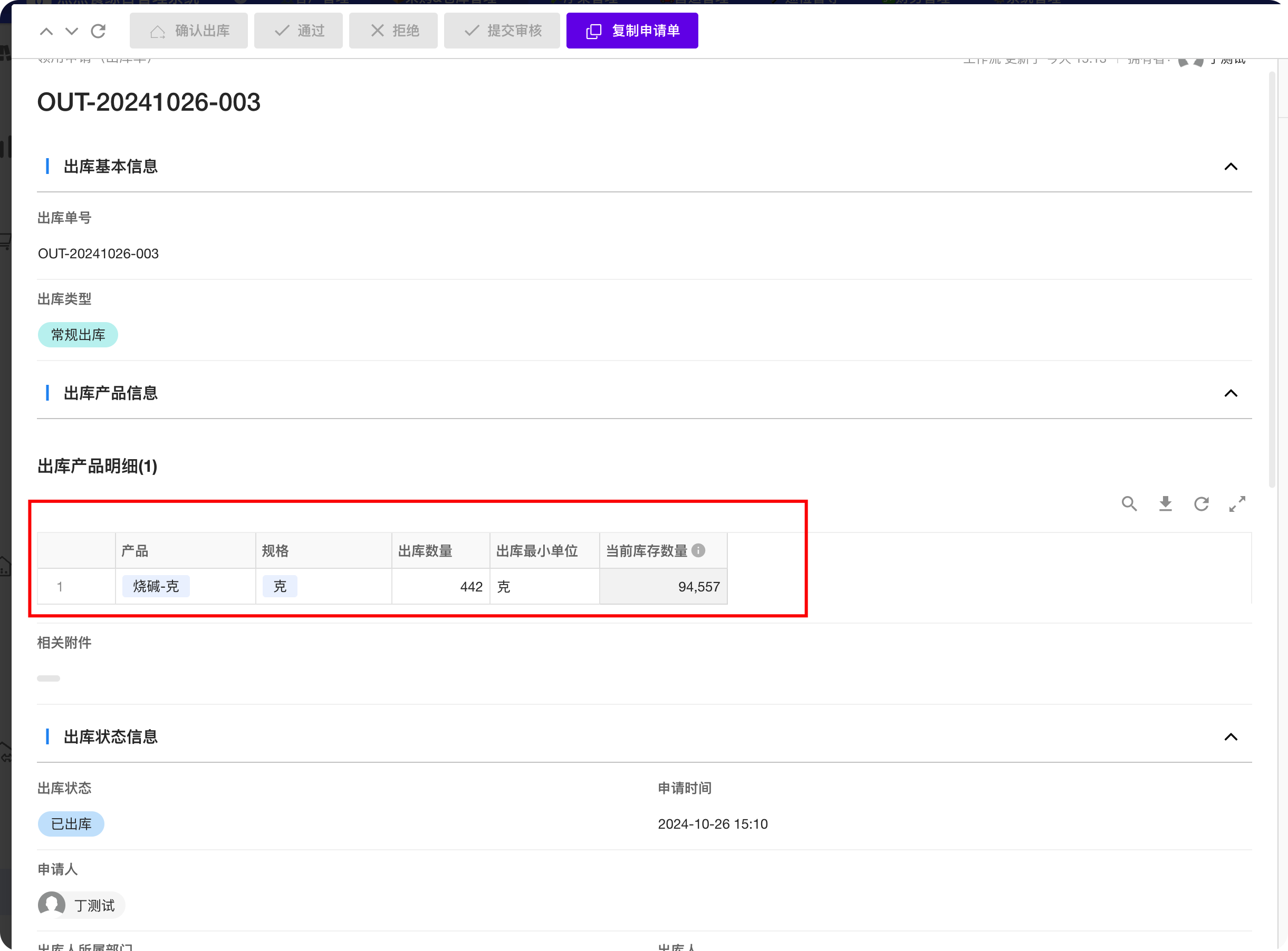Expand the product table to fullscreen

click(x=1237, y=504)
